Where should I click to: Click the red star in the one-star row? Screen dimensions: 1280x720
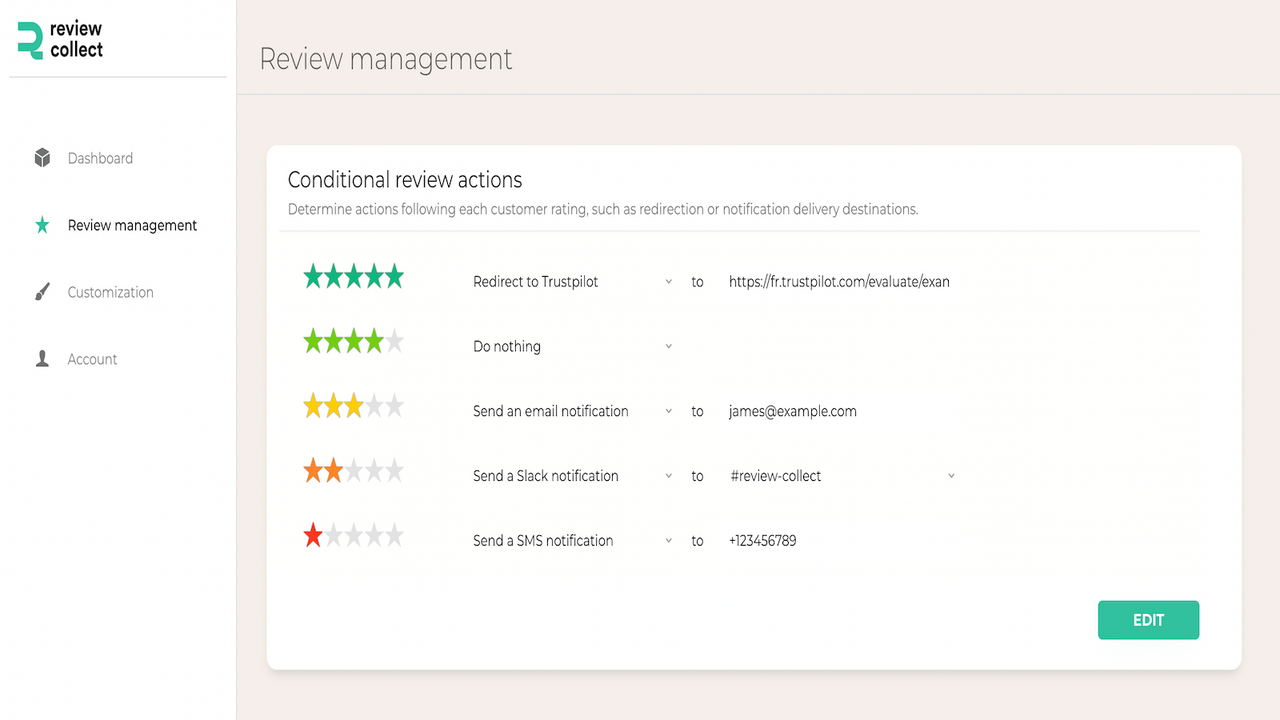coord(313,535)
